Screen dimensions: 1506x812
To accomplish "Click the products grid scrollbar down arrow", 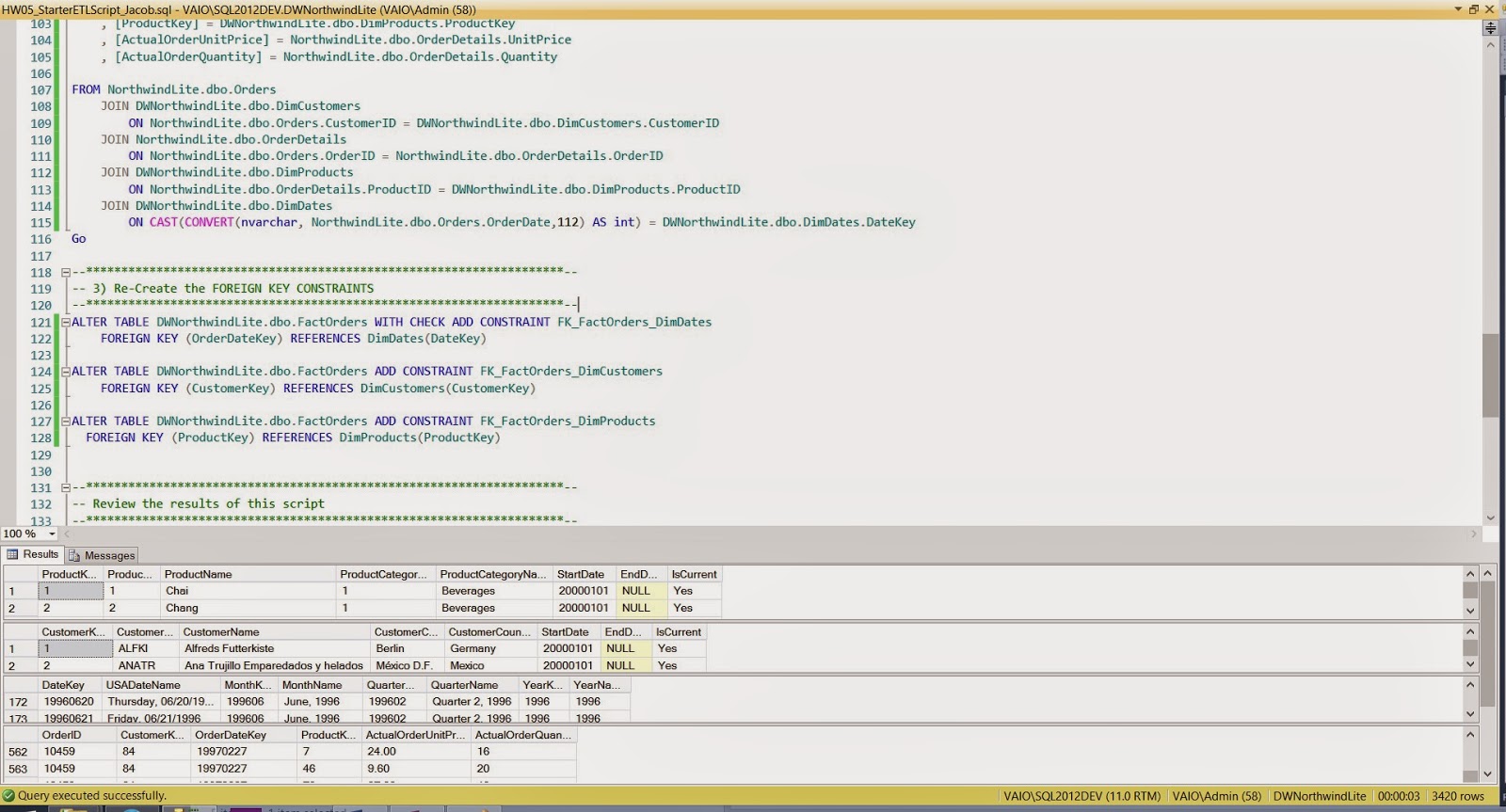I will (1470, 611).
